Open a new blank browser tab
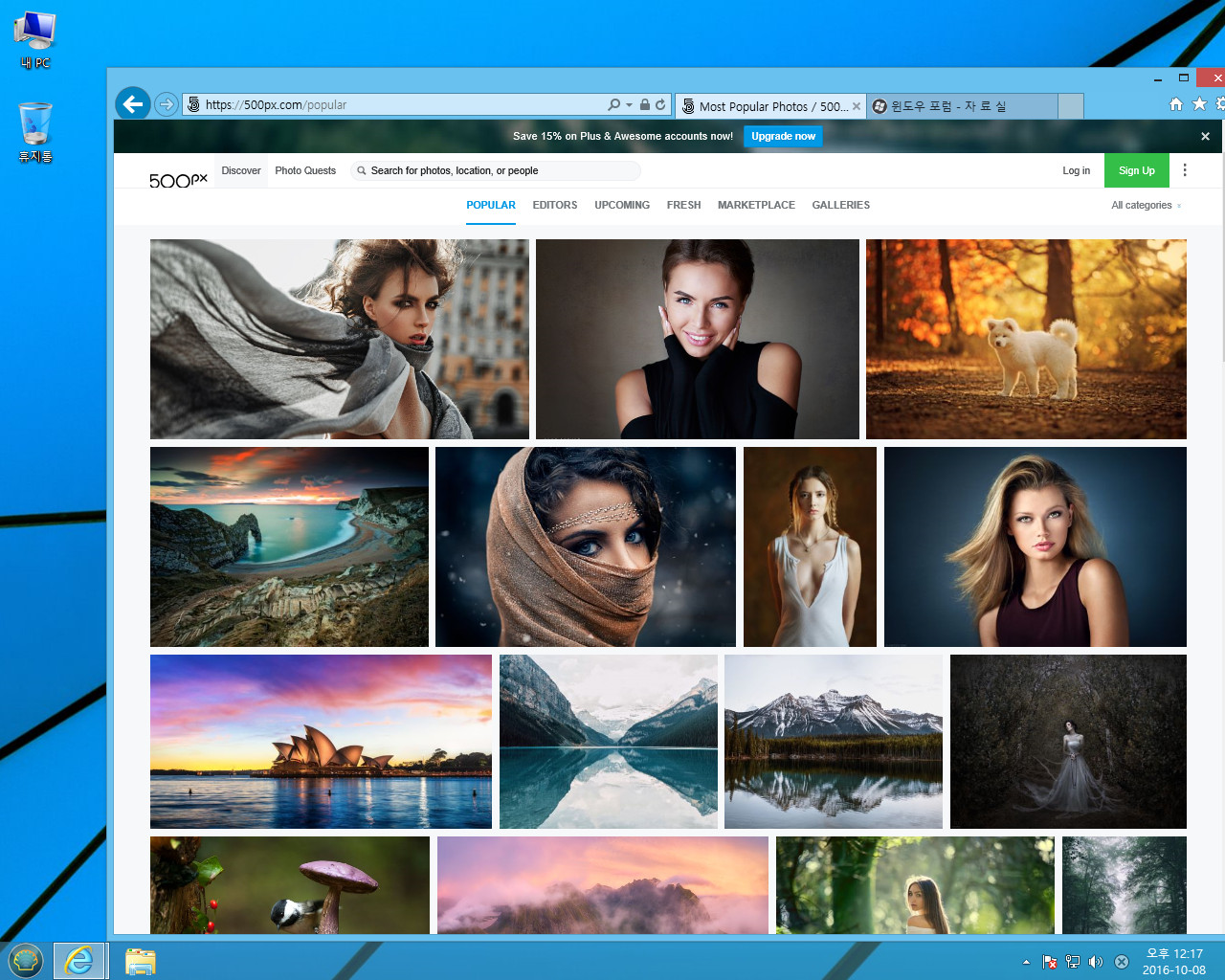Screen dimensions: 1225x980 tap(1071, 106)
